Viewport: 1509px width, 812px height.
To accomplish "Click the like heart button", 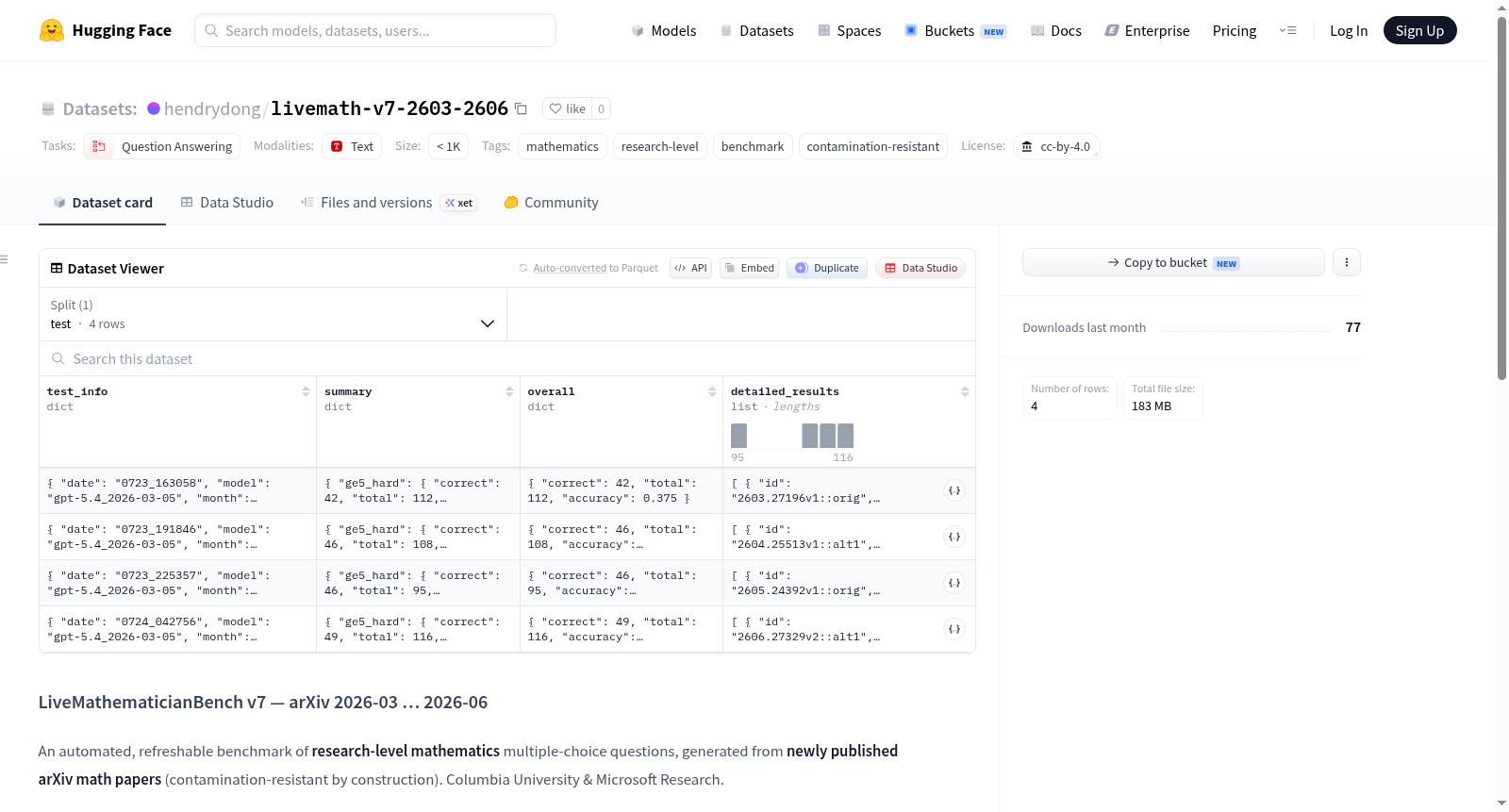I will [568, 108].
